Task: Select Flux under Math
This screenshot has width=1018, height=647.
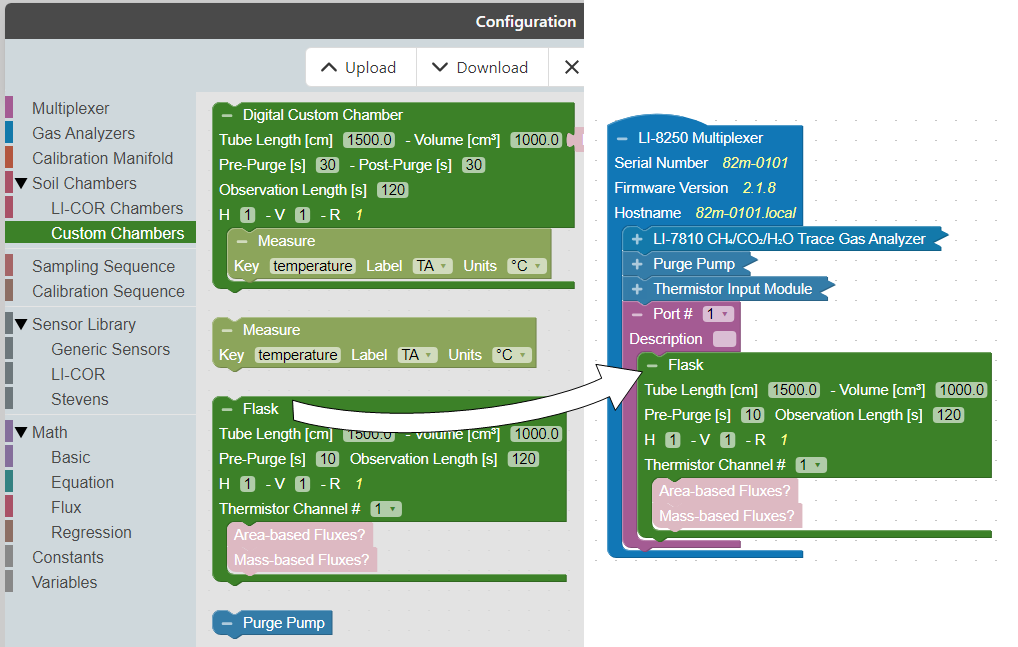Action: (66, 507)
